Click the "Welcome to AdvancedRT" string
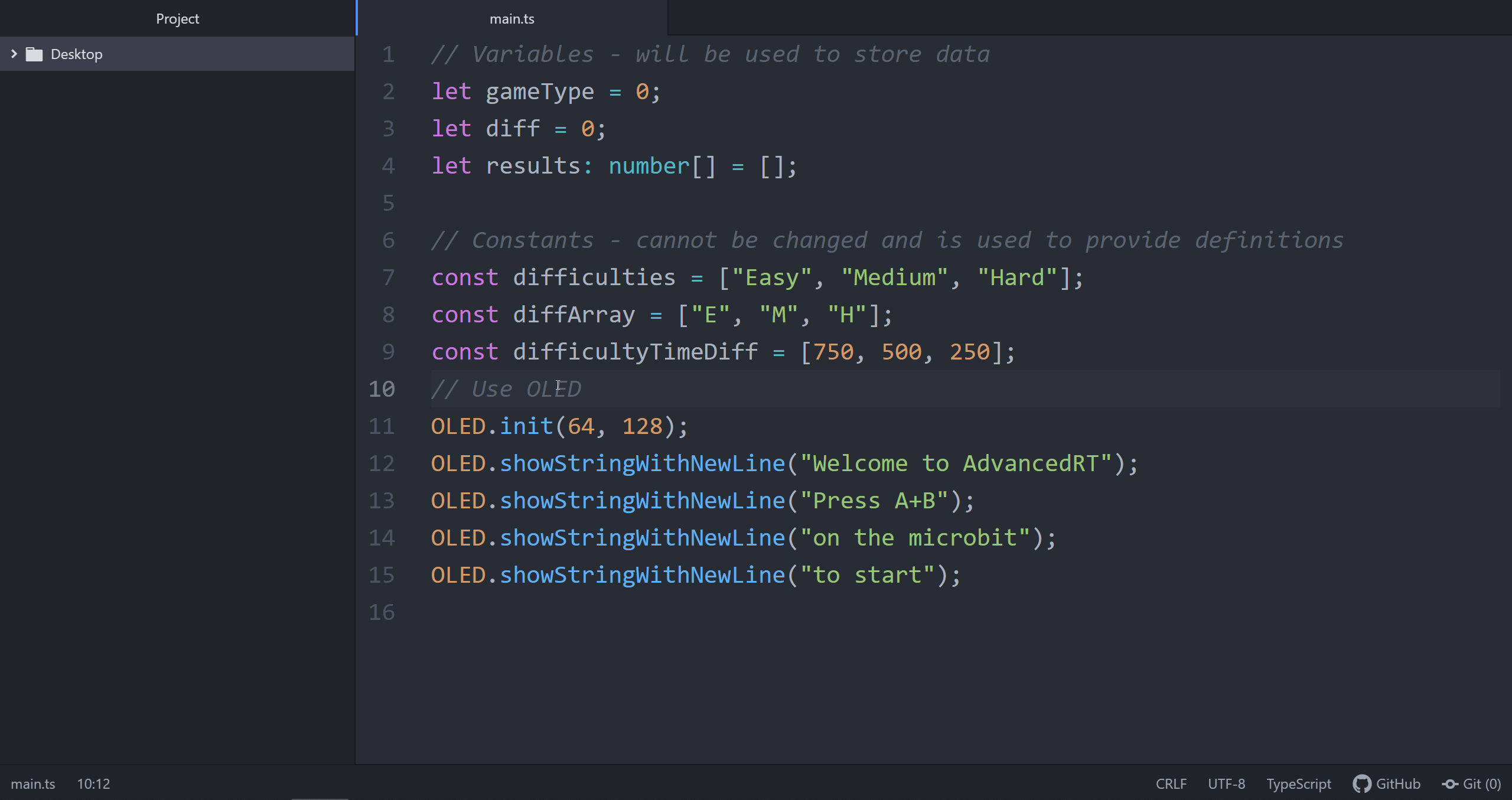 click(x=955, y=463)
